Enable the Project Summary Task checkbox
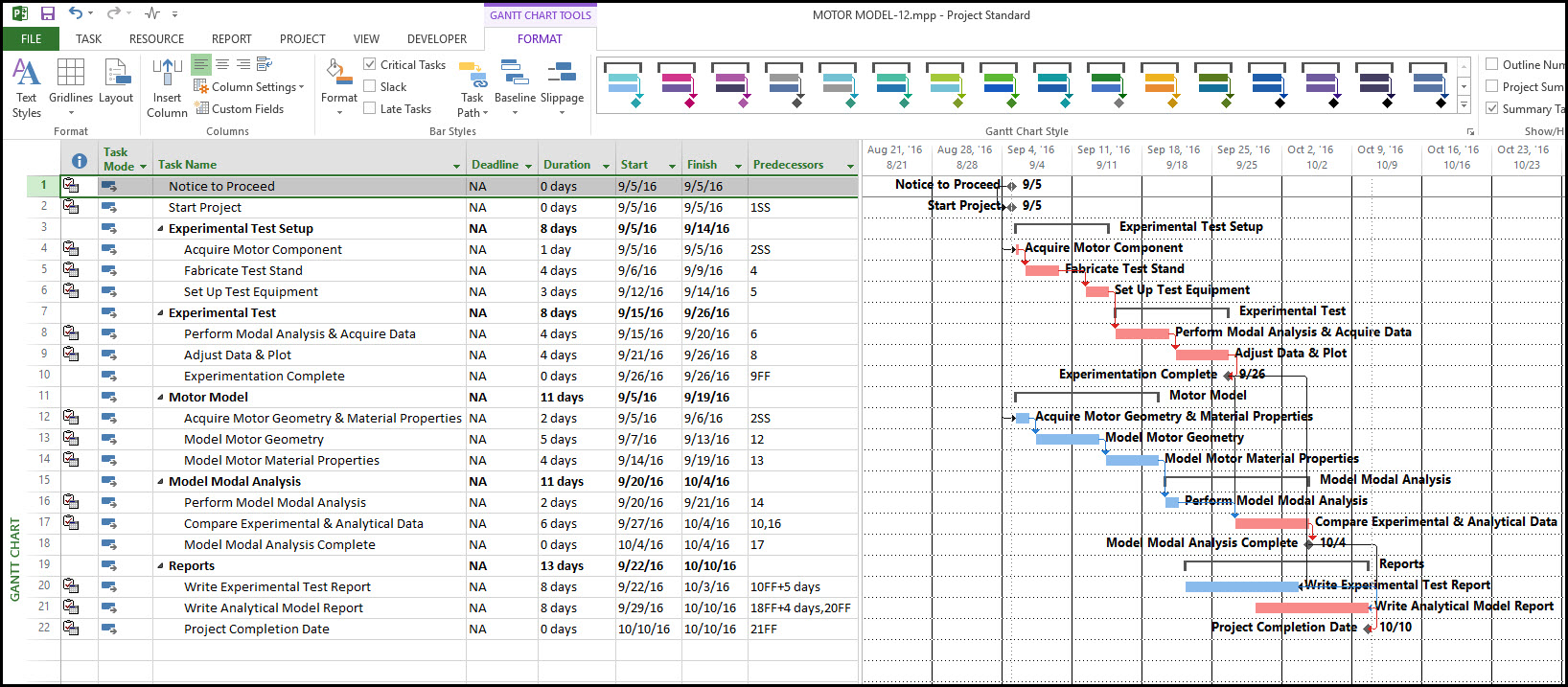The width and height of the screenshot is (1568, 687). point(1492,86)
